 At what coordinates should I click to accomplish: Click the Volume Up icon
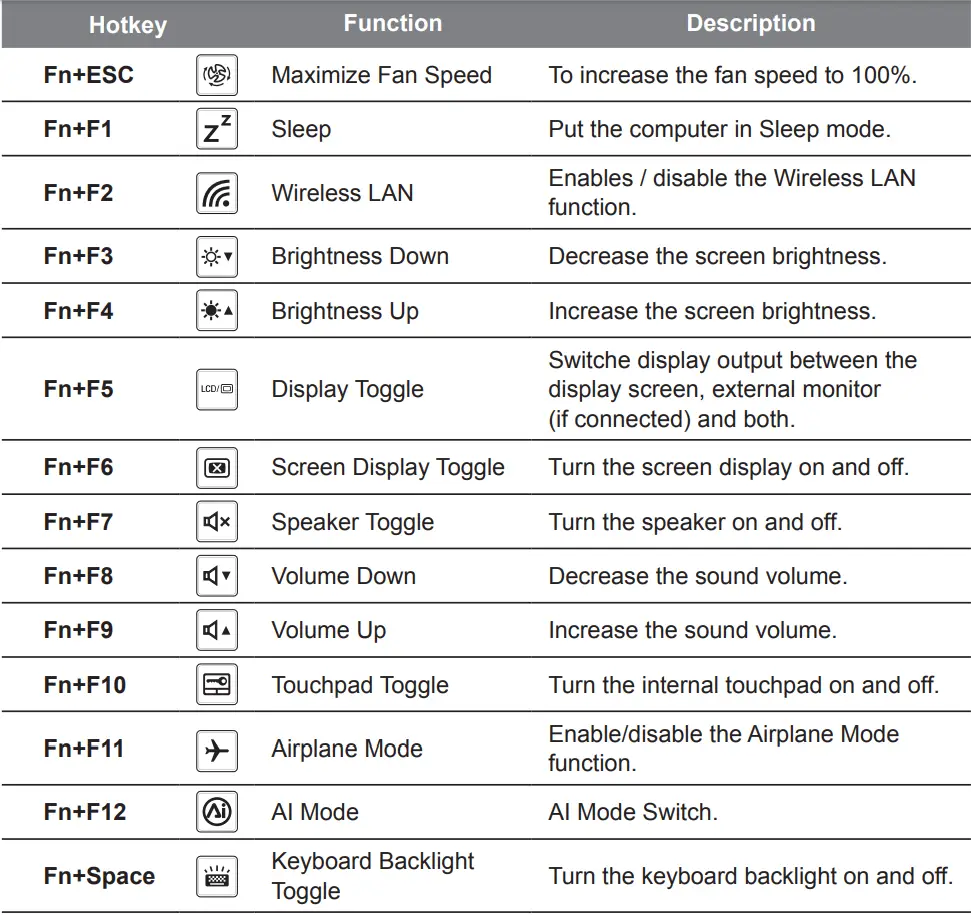pos(216,630)
